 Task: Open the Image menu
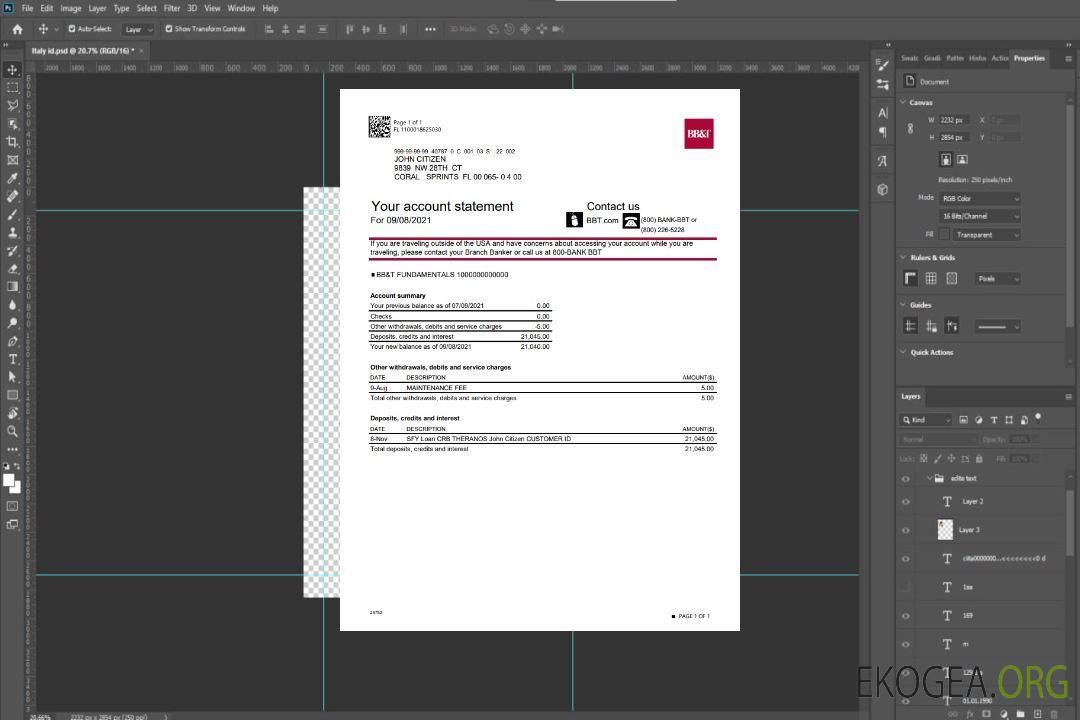tap(71, 8)
